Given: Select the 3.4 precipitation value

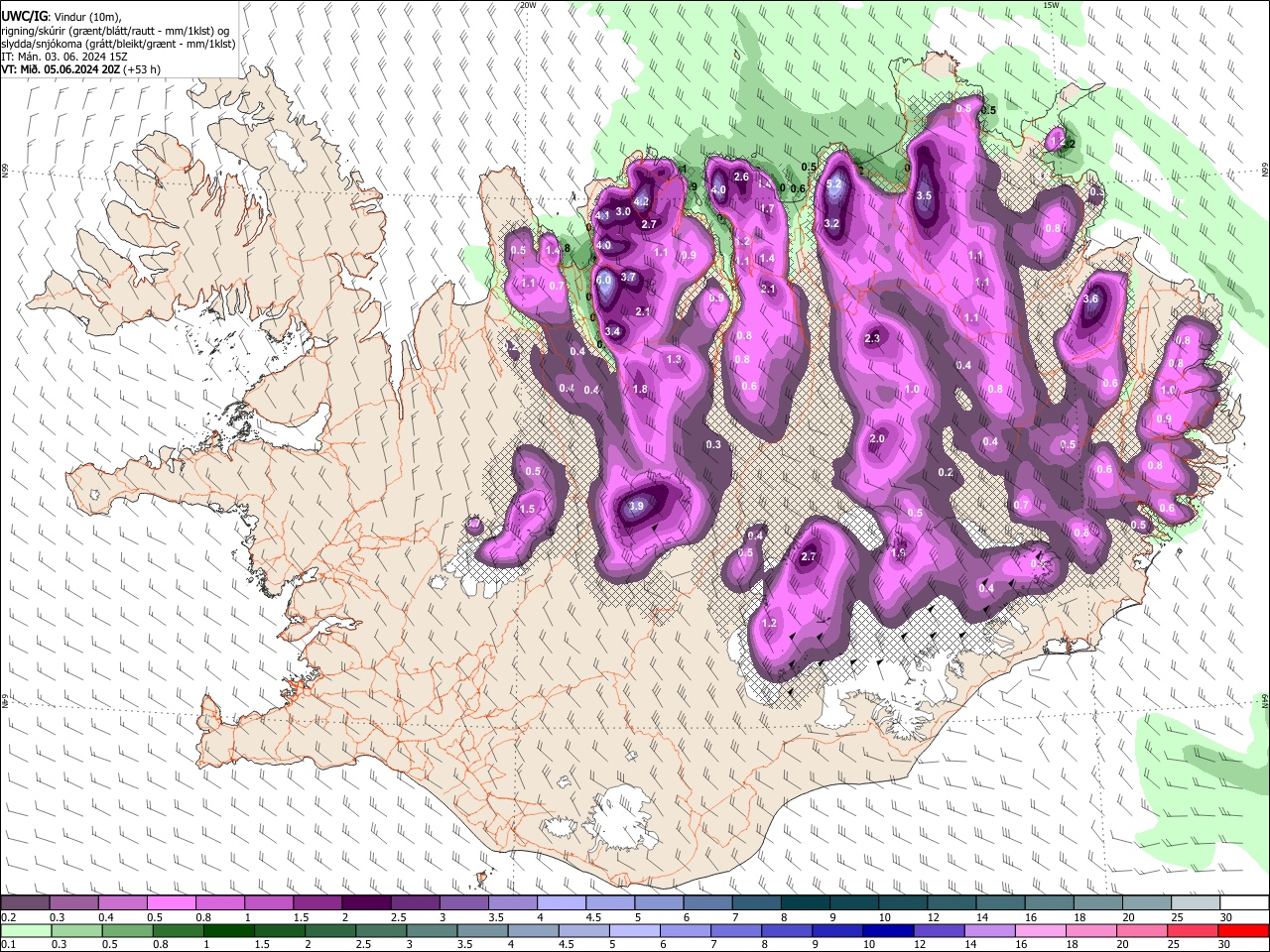Looking at the screenshot, I should [x=612, y=332].
